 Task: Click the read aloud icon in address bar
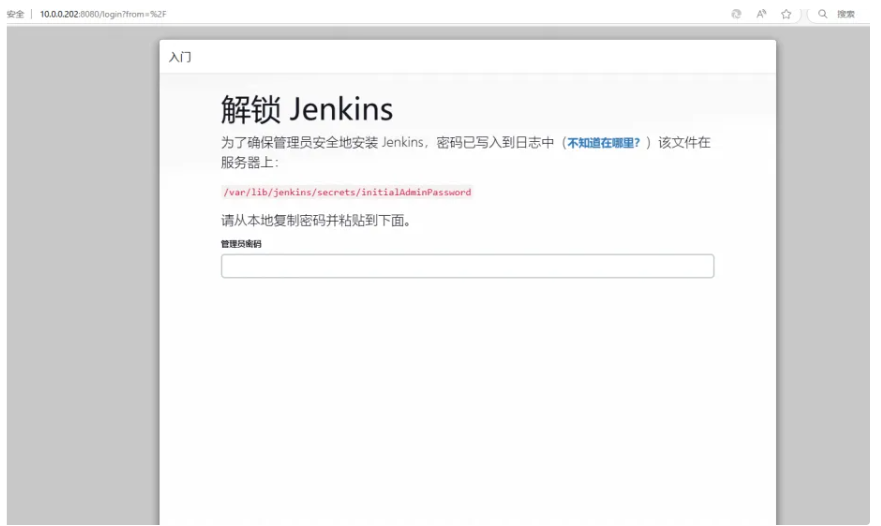(761, 14)
